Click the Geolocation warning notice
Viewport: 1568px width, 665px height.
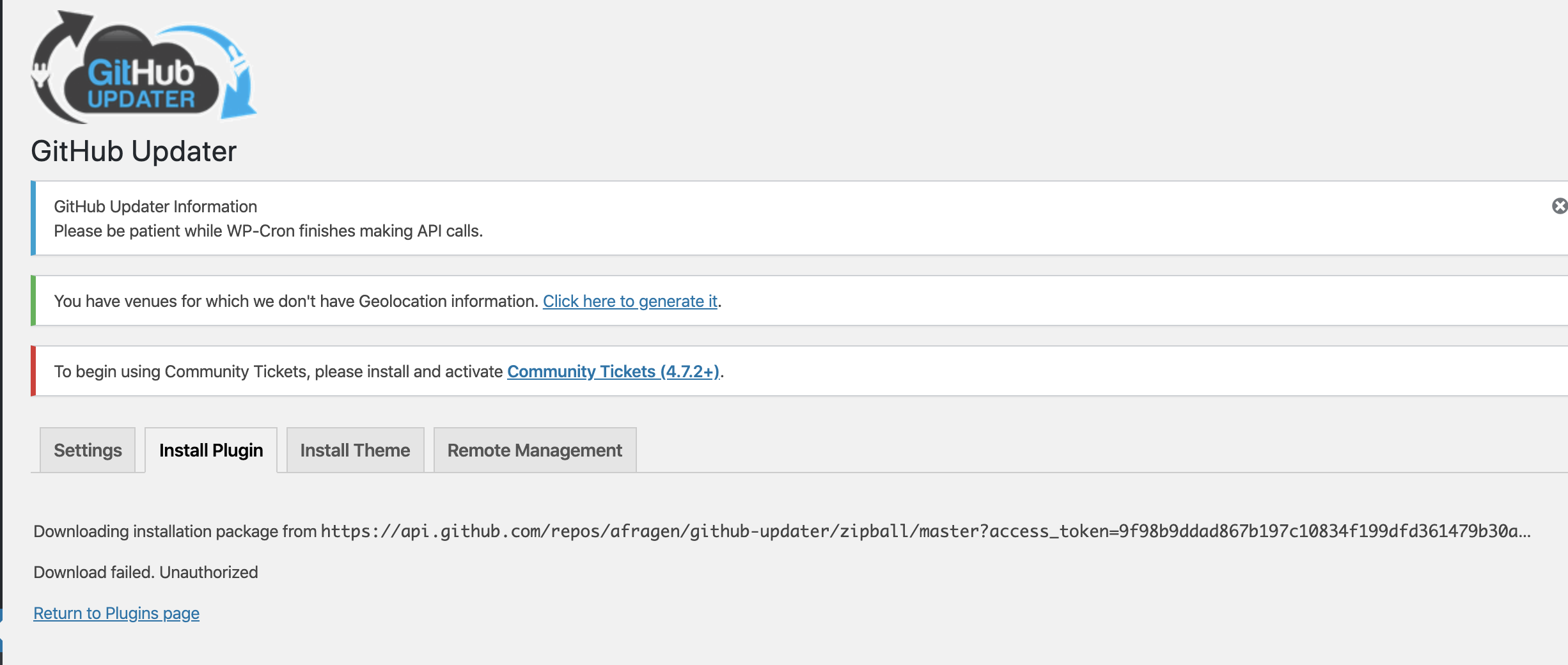pos(384,301)
